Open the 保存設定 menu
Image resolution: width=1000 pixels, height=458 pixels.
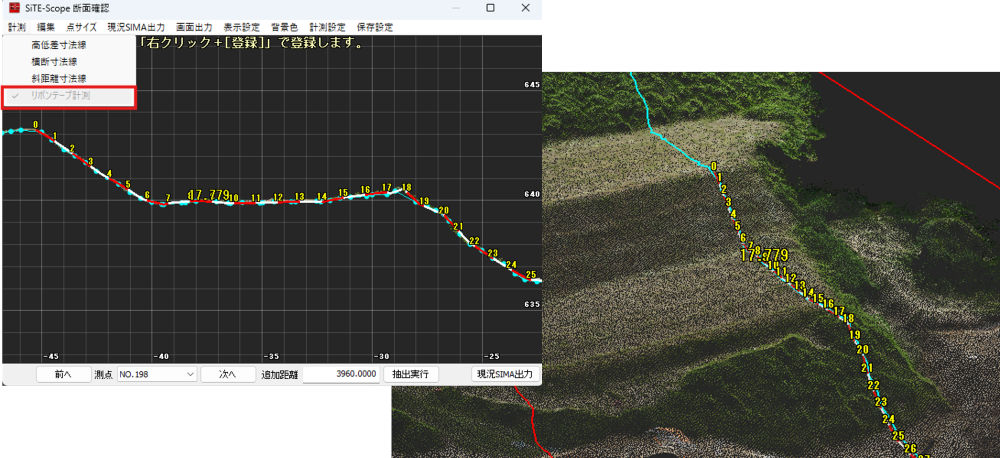coord(375,27)
